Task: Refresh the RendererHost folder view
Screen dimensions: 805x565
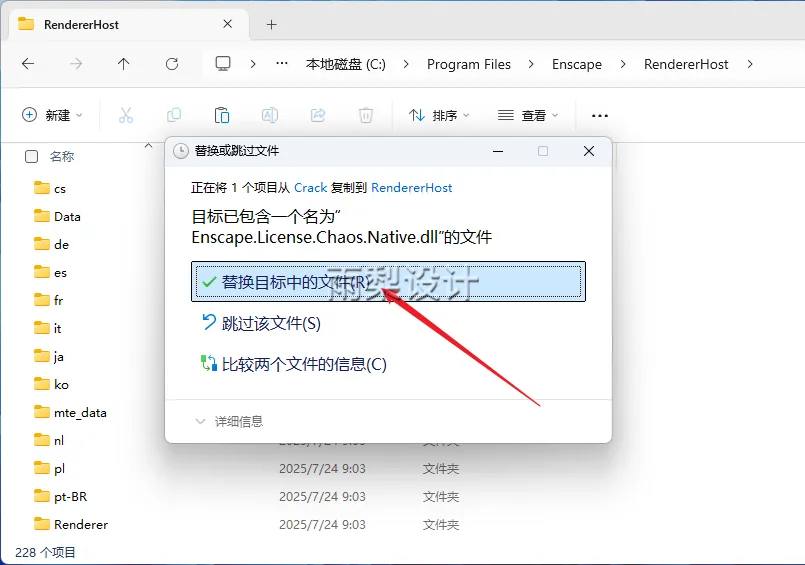Action: (x=172, y=64)
